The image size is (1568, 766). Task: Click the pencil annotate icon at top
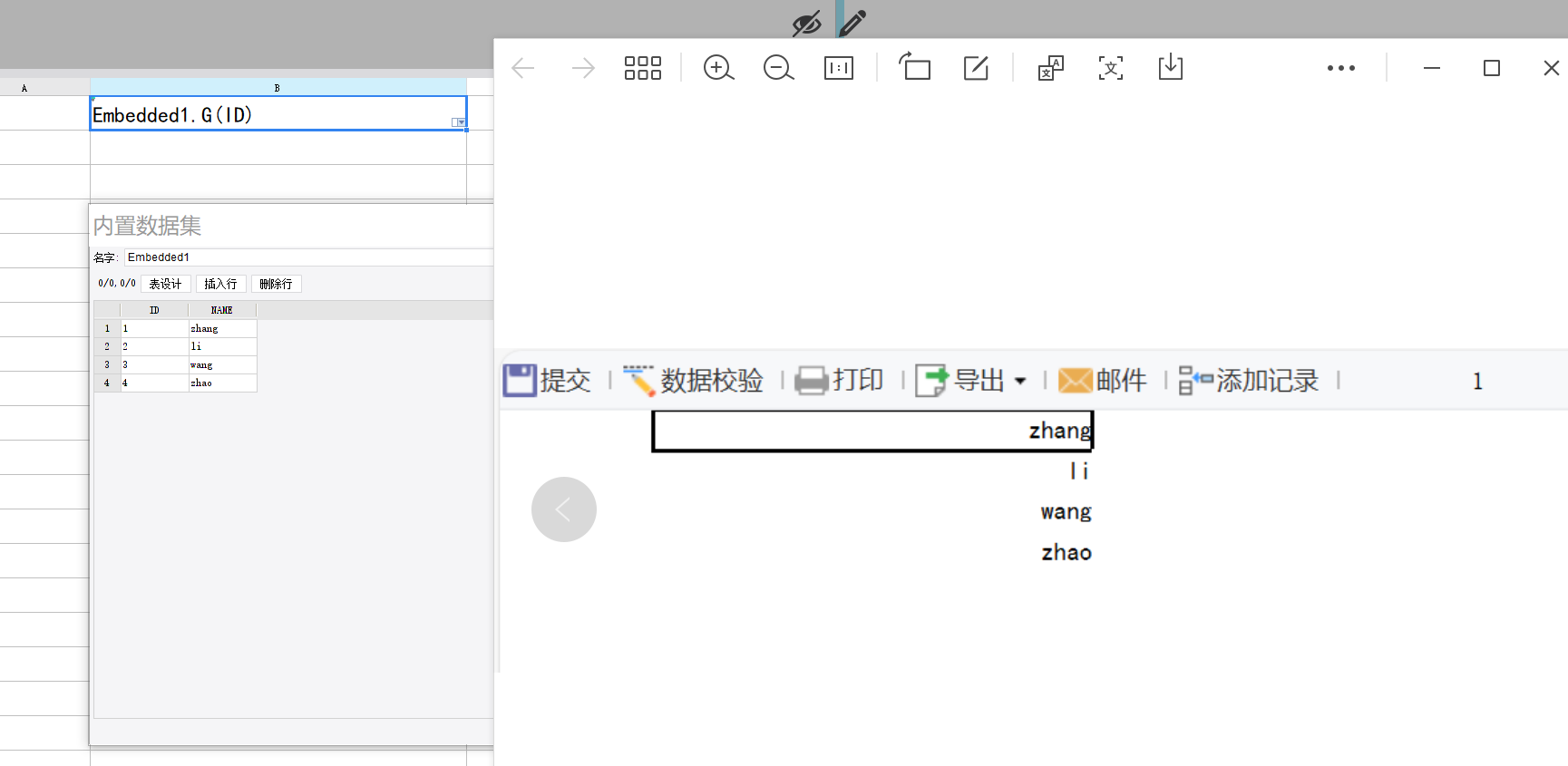852,23
